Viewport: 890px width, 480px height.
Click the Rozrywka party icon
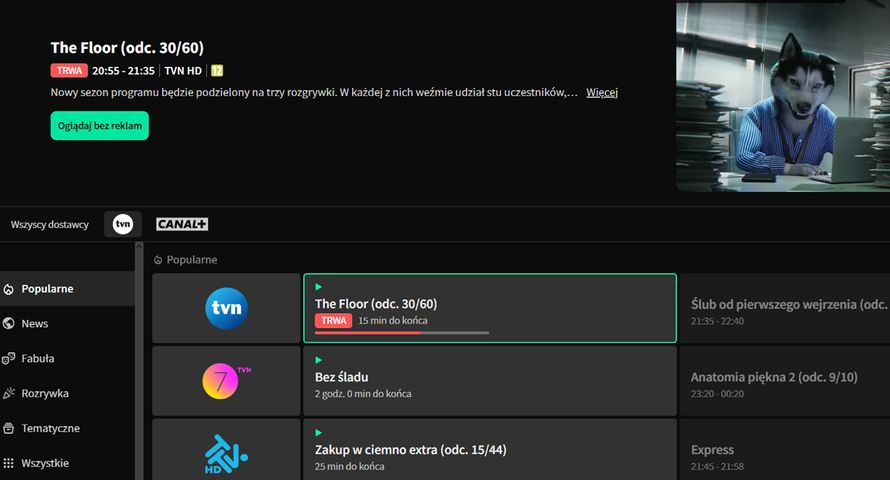[x=9, y=393]
